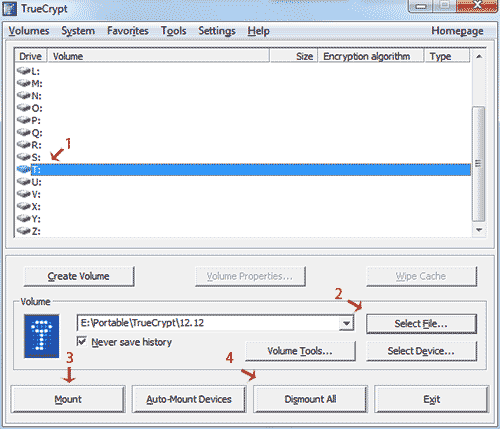This screenshot has height=429, width=500.
Task: Open Volume Tools... button
Action: tap(300, 351)
